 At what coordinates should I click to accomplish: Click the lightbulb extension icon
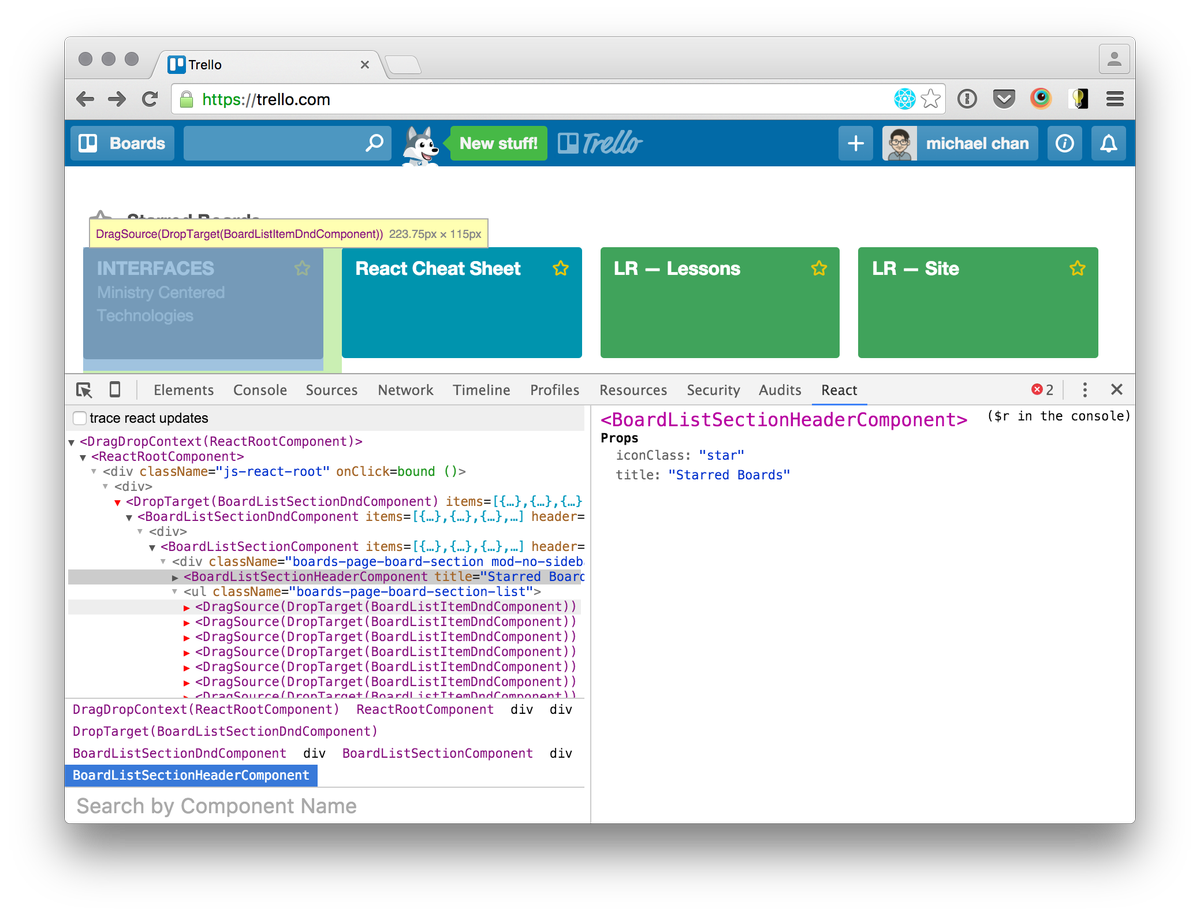point(1078,99)
